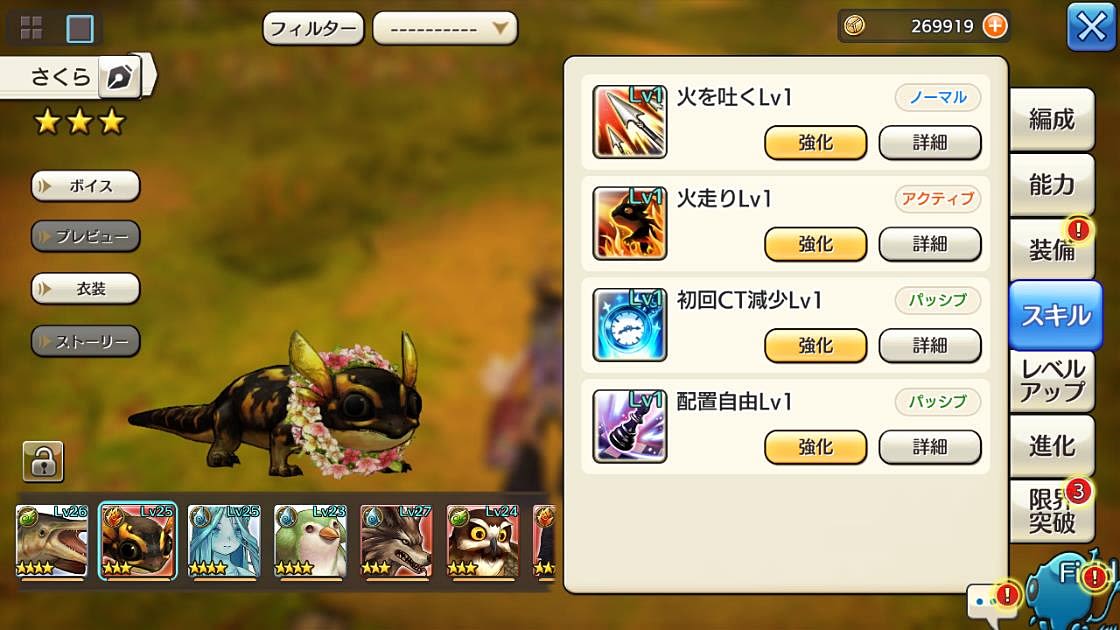Click 詳細 for 配置自由 skill
Screen dimensions: 1120x630
tap(929, 447)
